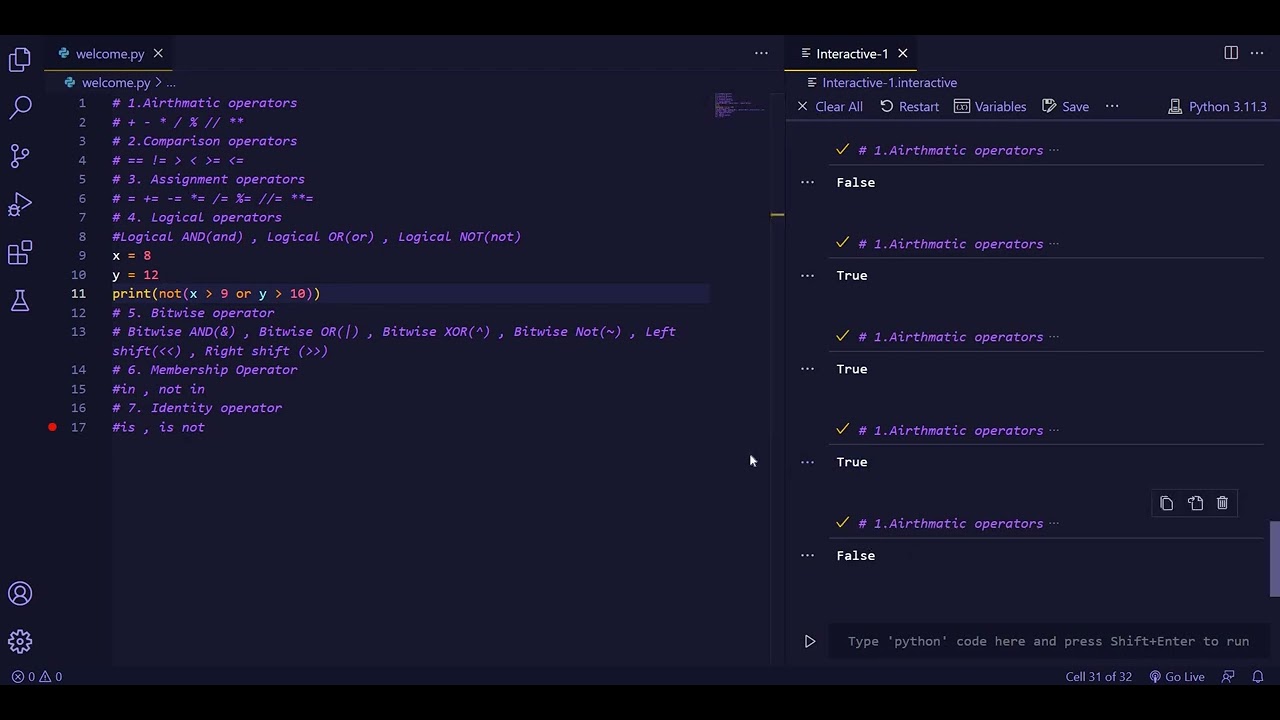Focus the python code input box
Image resolution: width=1280 pixels, height=720 pixels.
[x=1048, y=642]
